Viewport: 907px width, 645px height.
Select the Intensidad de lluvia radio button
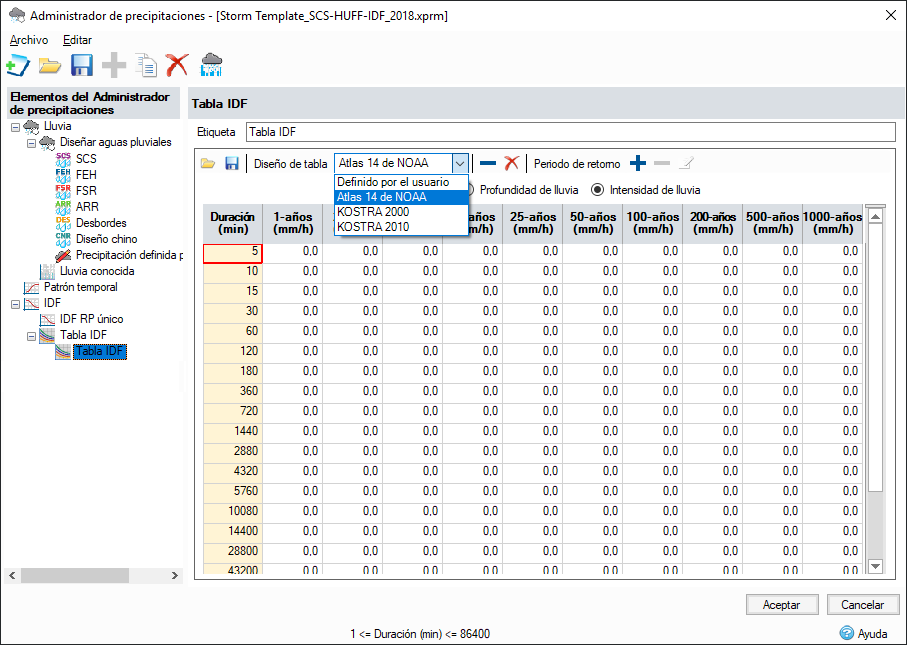[598, 189]
